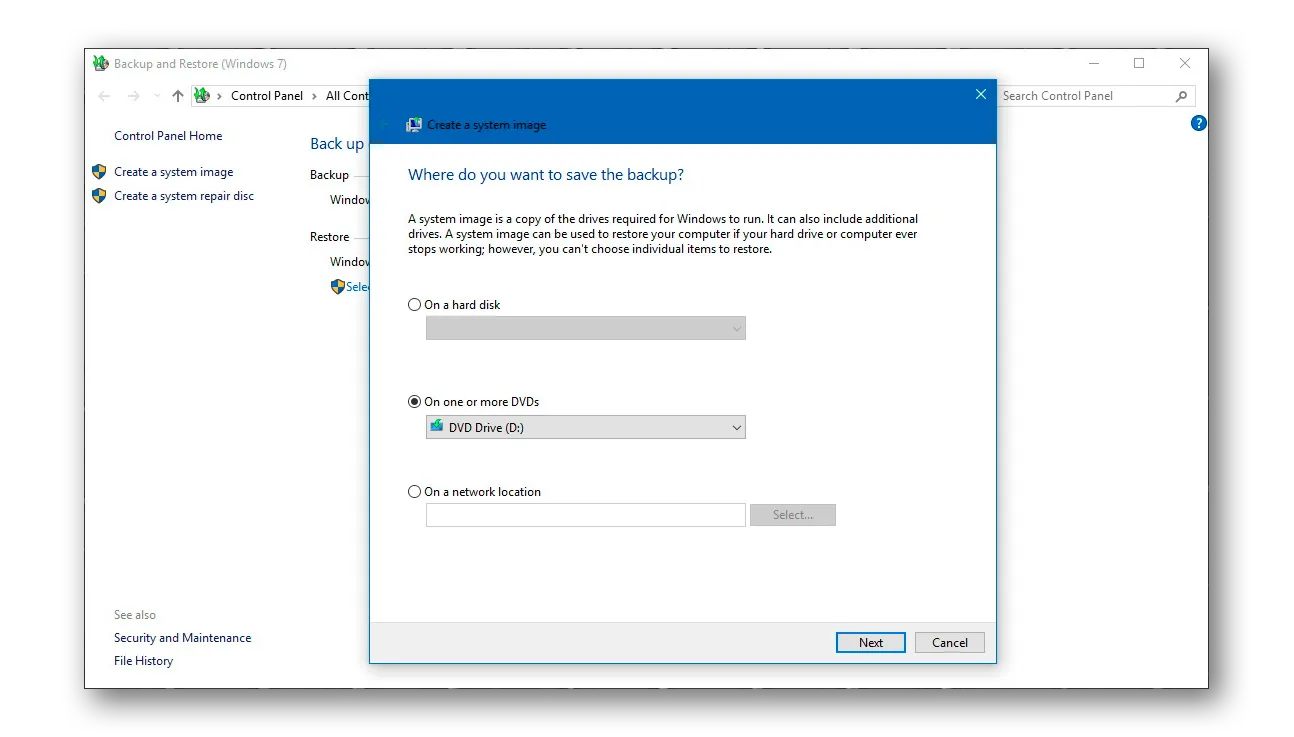Screen dimensions: 1294x737
Task: Click the Control Panel address bar icon
Action: tap(202, 96)
